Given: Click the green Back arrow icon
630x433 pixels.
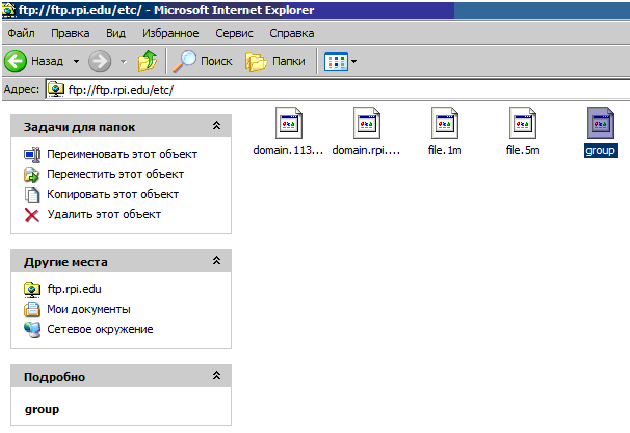Looking at the screenshot, I should [x=15, y=61].
